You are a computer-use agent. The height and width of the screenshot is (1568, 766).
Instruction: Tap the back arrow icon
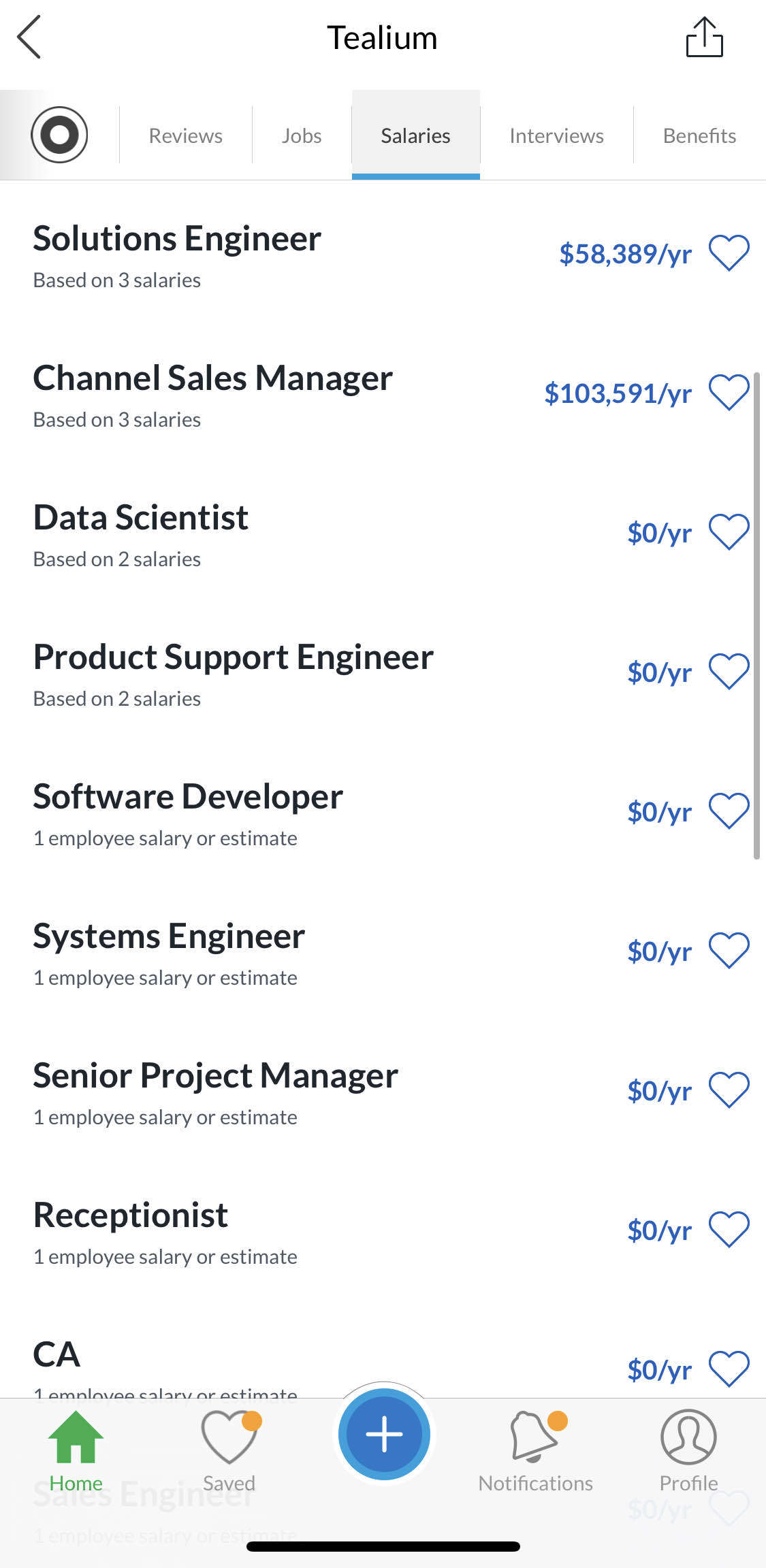29,37
